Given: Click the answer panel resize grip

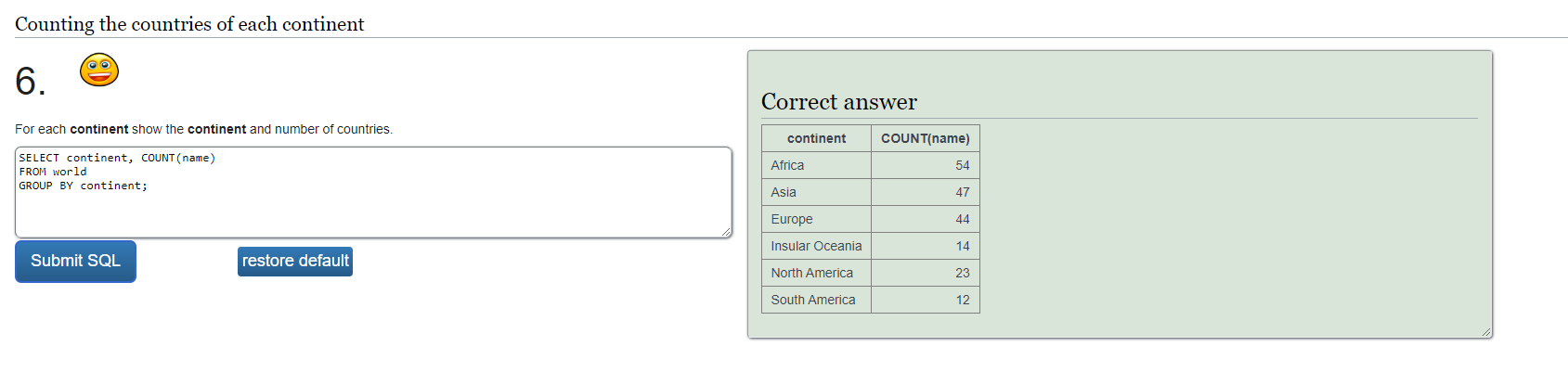Looking at the screenshot, I should pos(1486,332).
